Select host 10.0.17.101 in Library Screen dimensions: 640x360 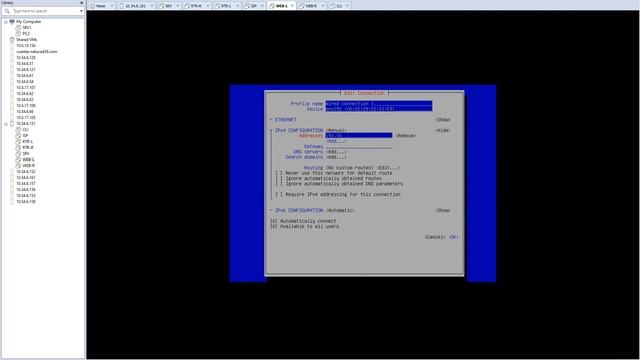[26, 87]
